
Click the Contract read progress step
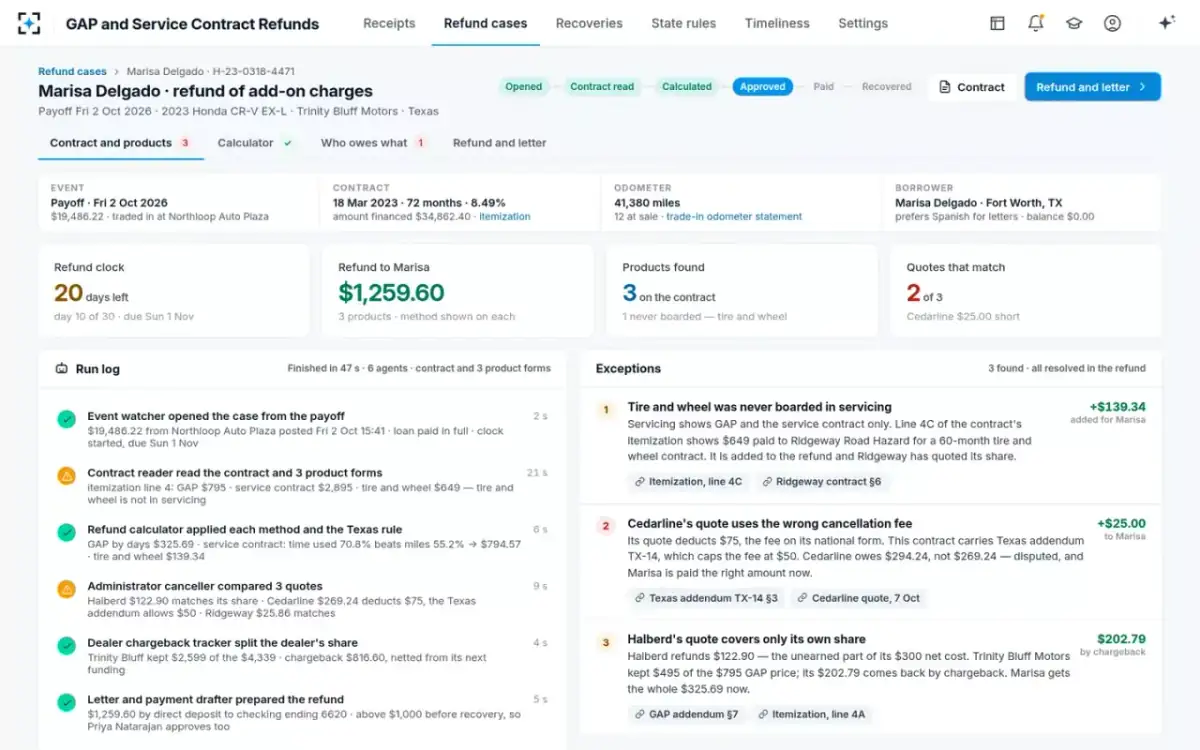[602, 87]
